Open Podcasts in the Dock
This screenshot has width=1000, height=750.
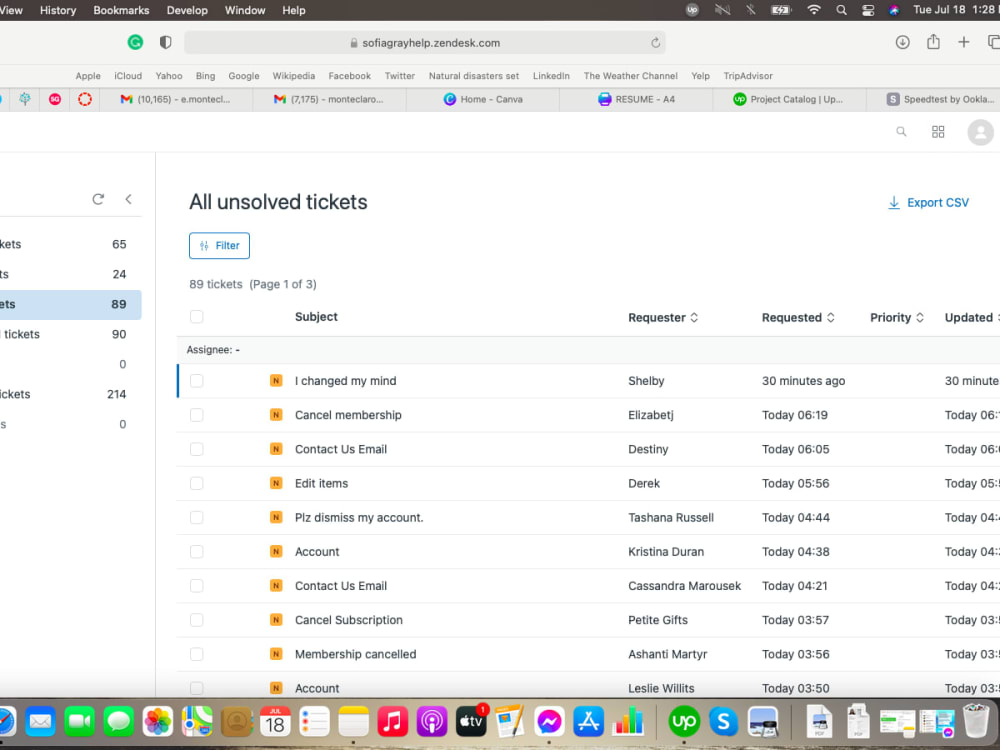(432, 721)
